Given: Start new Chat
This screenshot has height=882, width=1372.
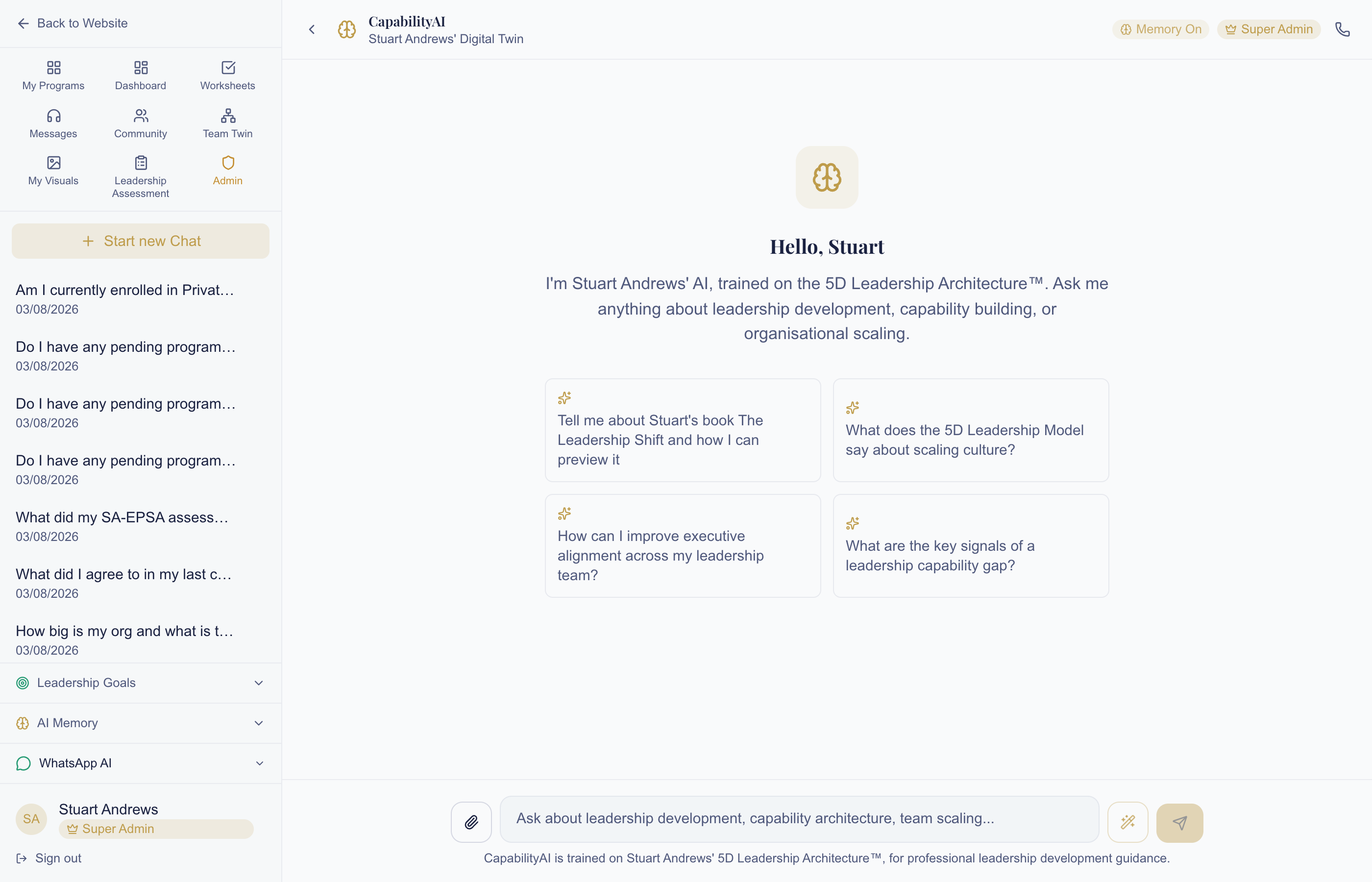Looking at the screenshot, I should tap(140, 241).
